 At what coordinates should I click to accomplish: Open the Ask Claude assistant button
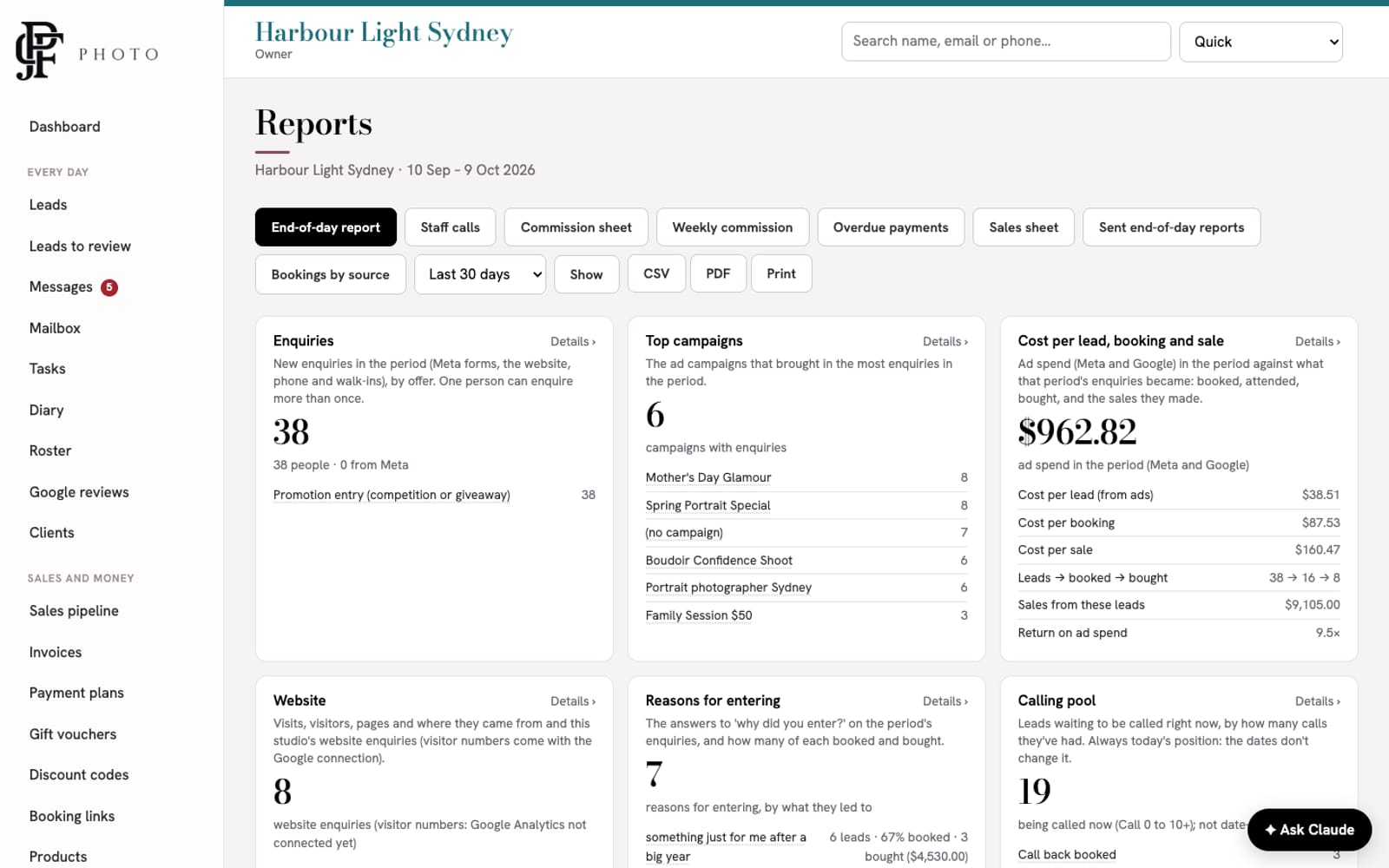(1309, 830)
